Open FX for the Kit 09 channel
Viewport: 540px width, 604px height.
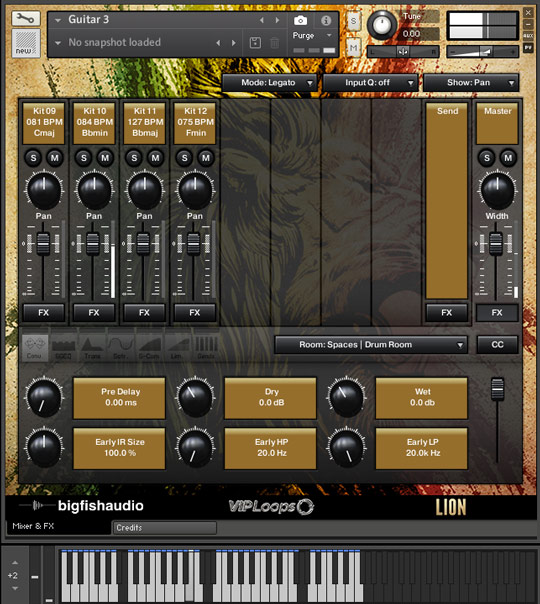click(x=44, y=312)
